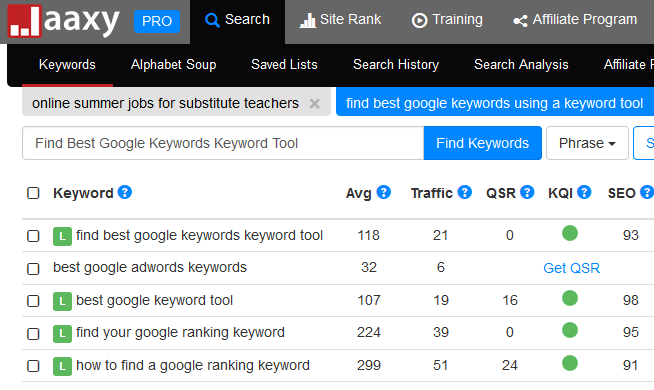Click Get QSR for best google adwords keywords
The height and width of the screenshot is (390, 654).
coord(571,268)
